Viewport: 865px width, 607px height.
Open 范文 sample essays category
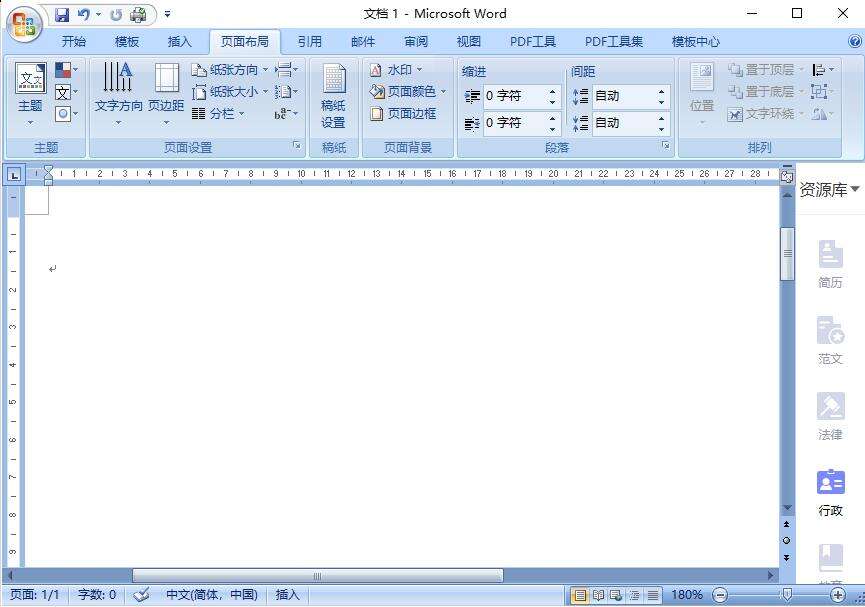click(830, 340)
